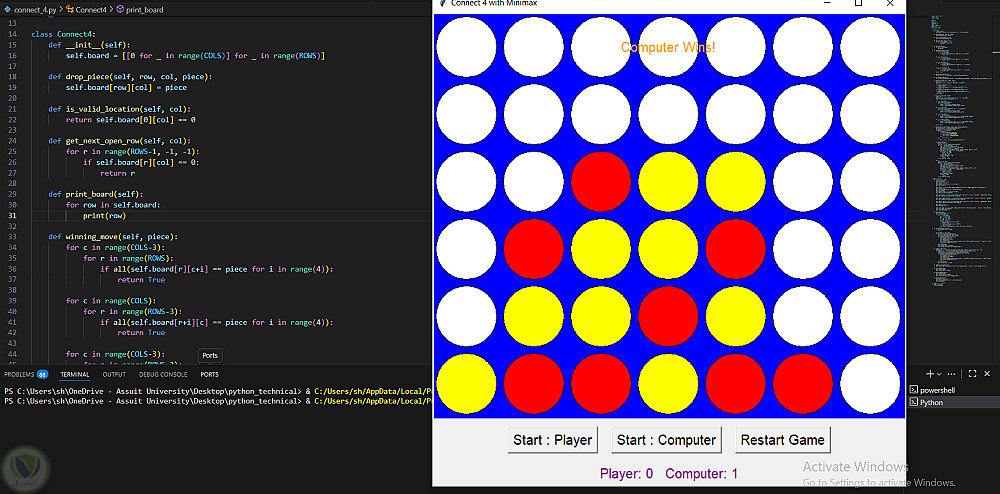1000x494 pixels.
Task: Click the Tk feather icon in game title bar
Action: coord(441,3)
